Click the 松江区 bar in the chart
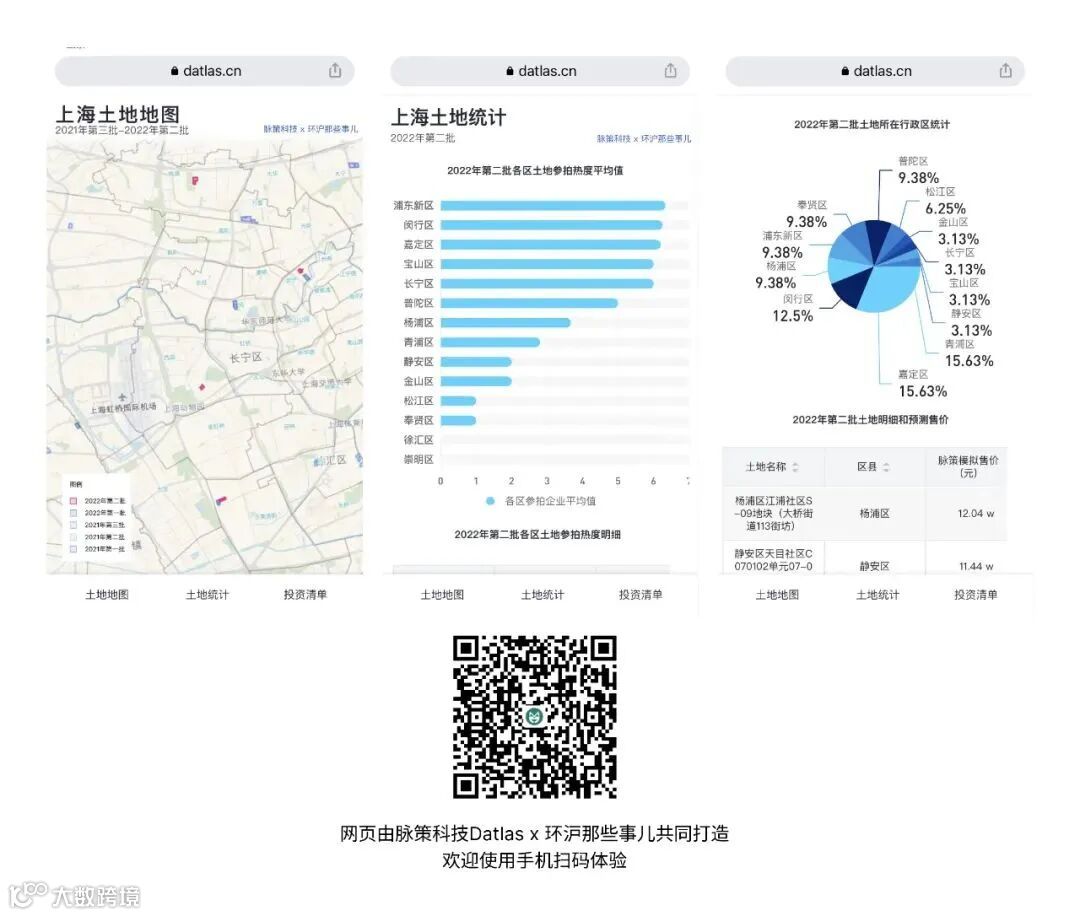 [x=458, y=401]
